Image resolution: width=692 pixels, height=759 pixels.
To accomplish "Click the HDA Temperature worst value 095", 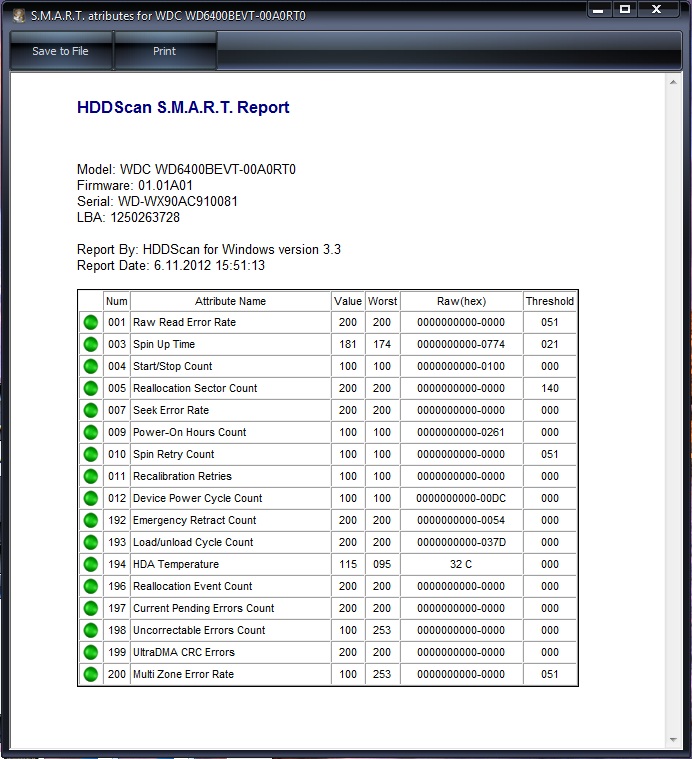I will point(382,564).
